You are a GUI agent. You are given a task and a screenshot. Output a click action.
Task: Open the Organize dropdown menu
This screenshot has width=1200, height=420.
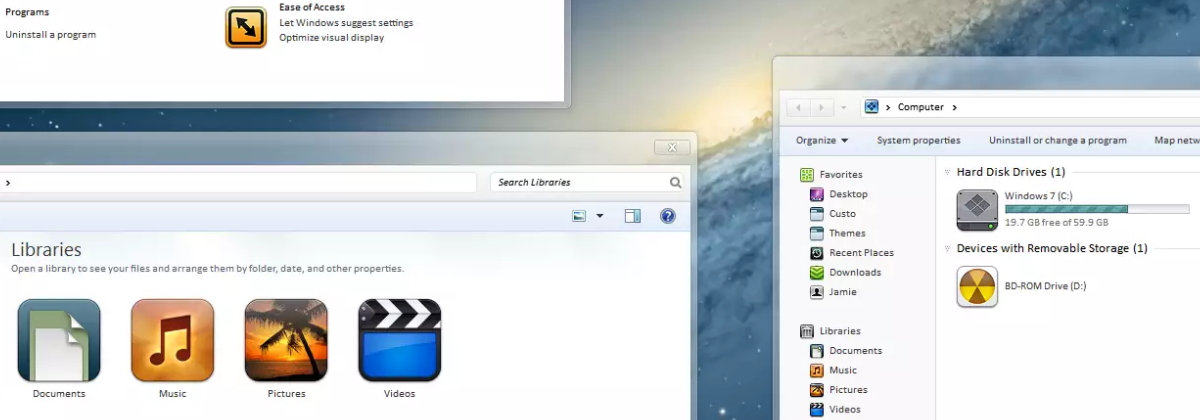coord(822,140)
